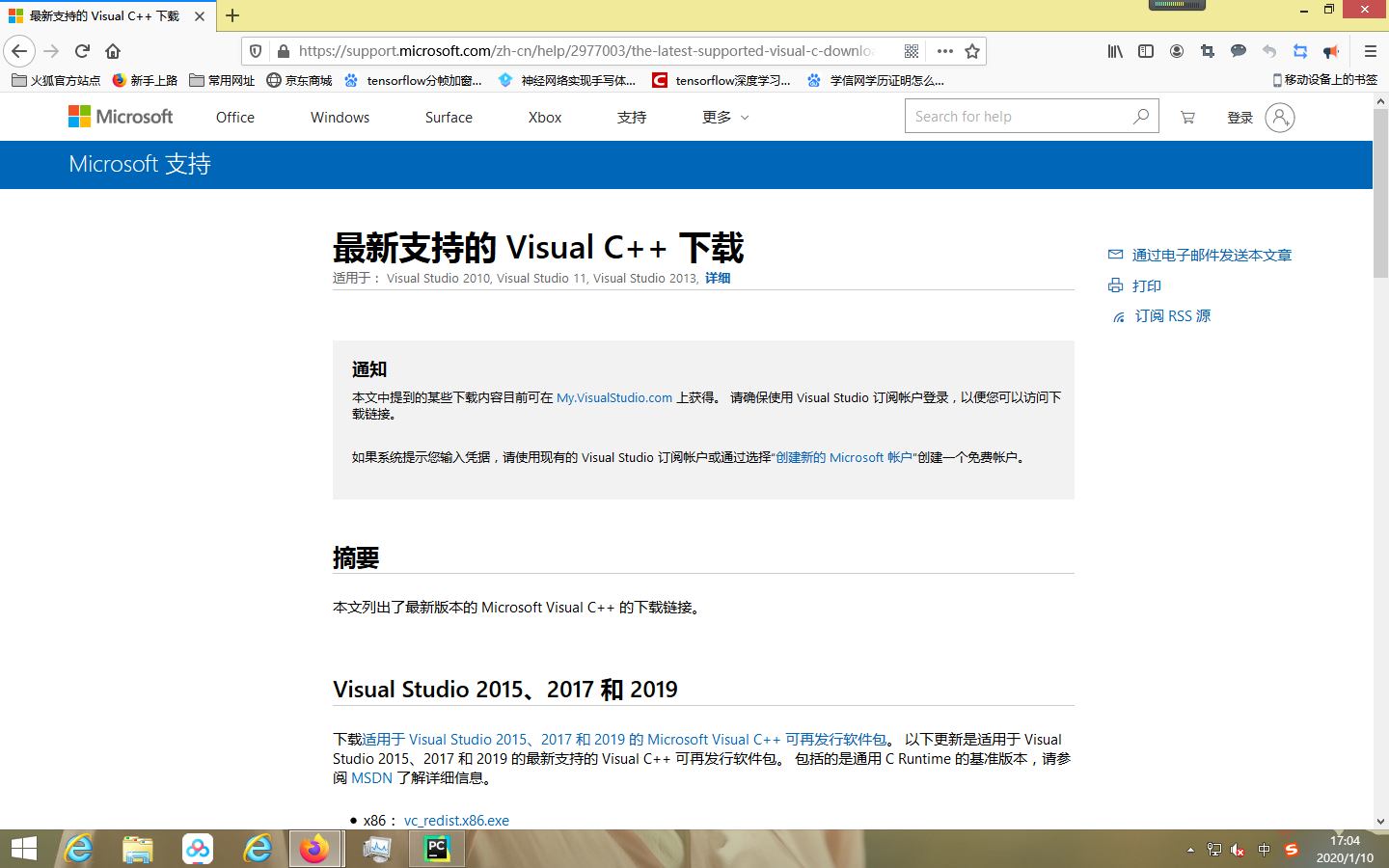The image size is (1389, 868).
Task: Reload the current page
Action: (82, 51)
